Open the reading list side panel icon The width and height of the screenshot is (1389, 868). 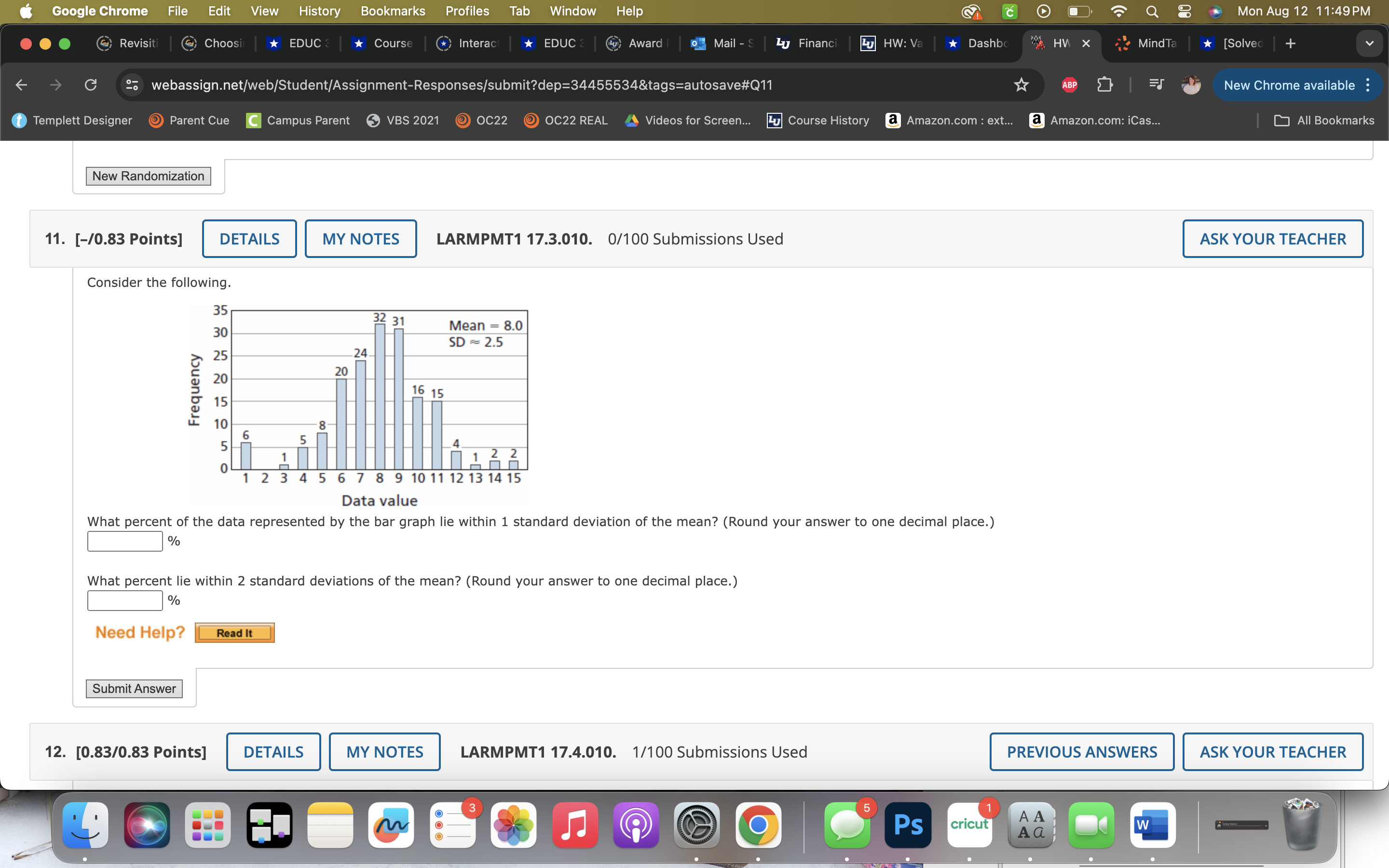click(x=1156, y=85)
